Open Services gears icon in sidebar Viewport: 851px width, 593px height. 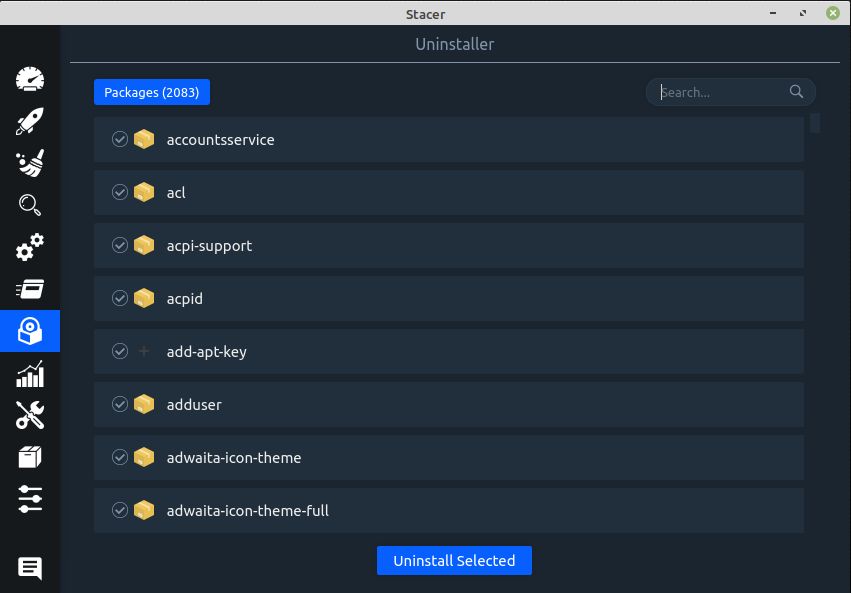coord(30,247)
